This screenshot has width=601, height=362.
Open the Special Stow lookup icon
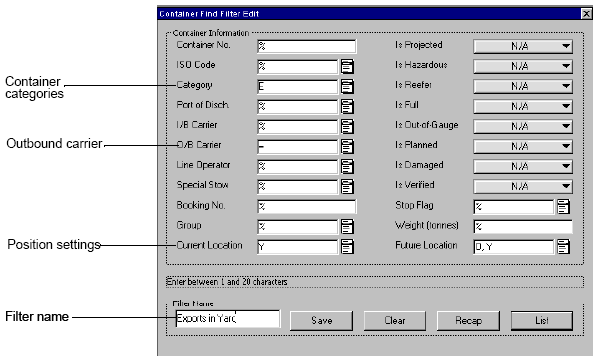coord(347,186)
